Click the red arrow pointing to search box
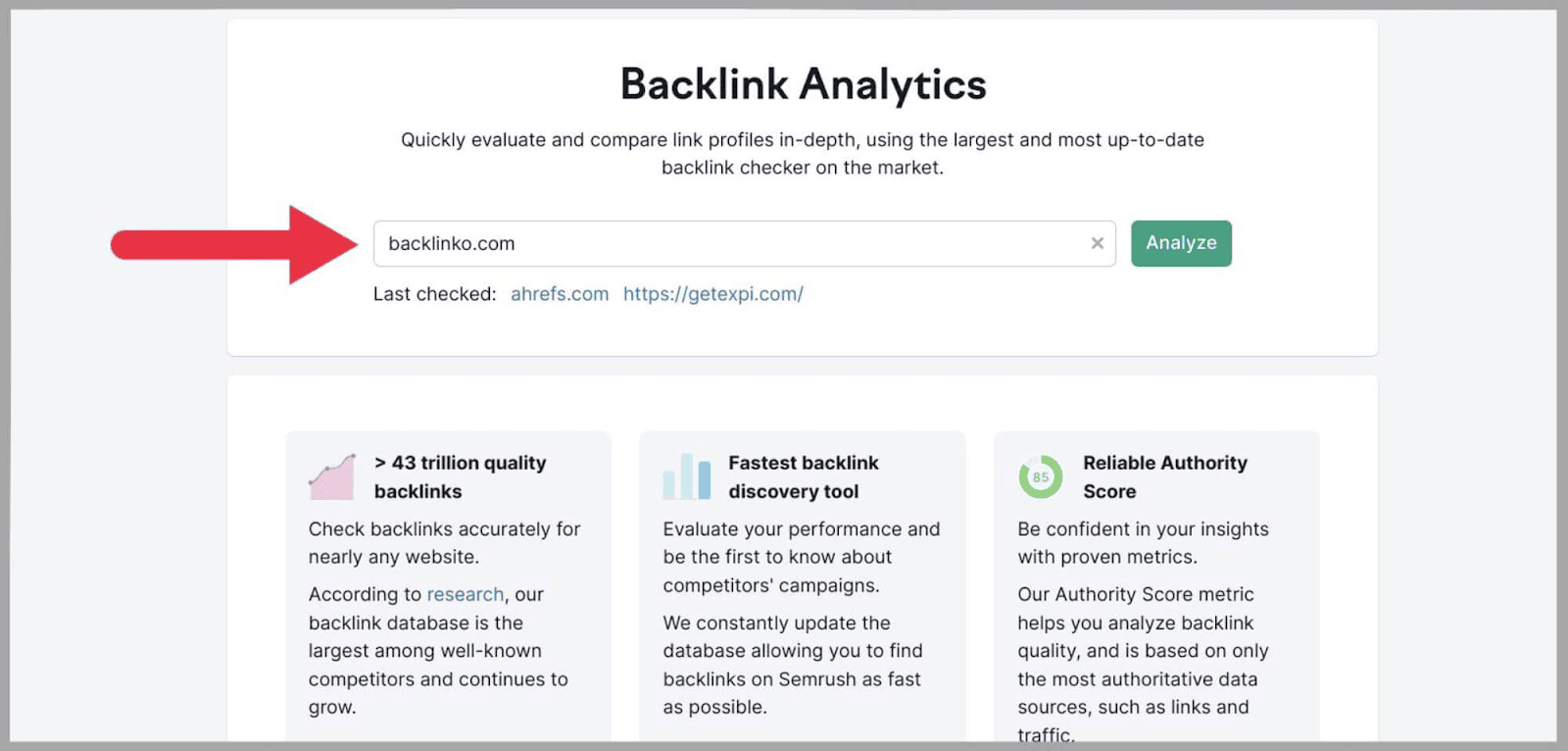This screenshot has width=1568, height=751. pyautogui.click(x=235, y=243)
